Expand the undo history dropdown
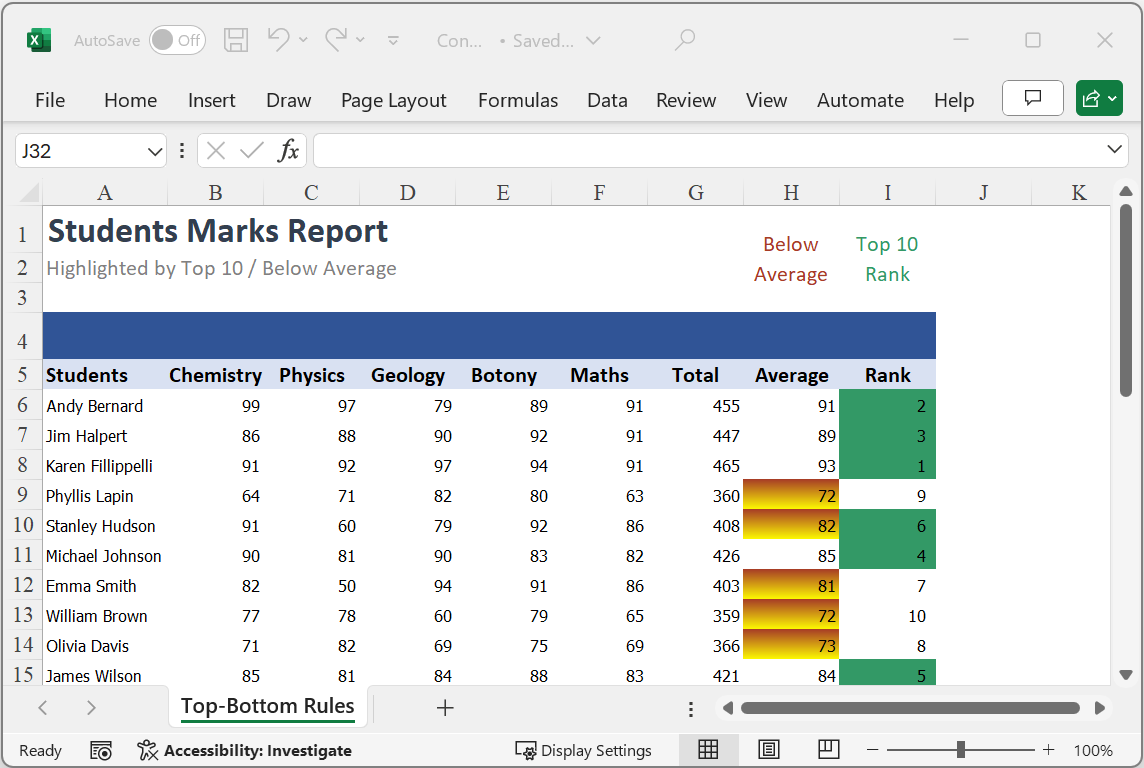This screenshot has height=768, width=1144. click(304, 40)
